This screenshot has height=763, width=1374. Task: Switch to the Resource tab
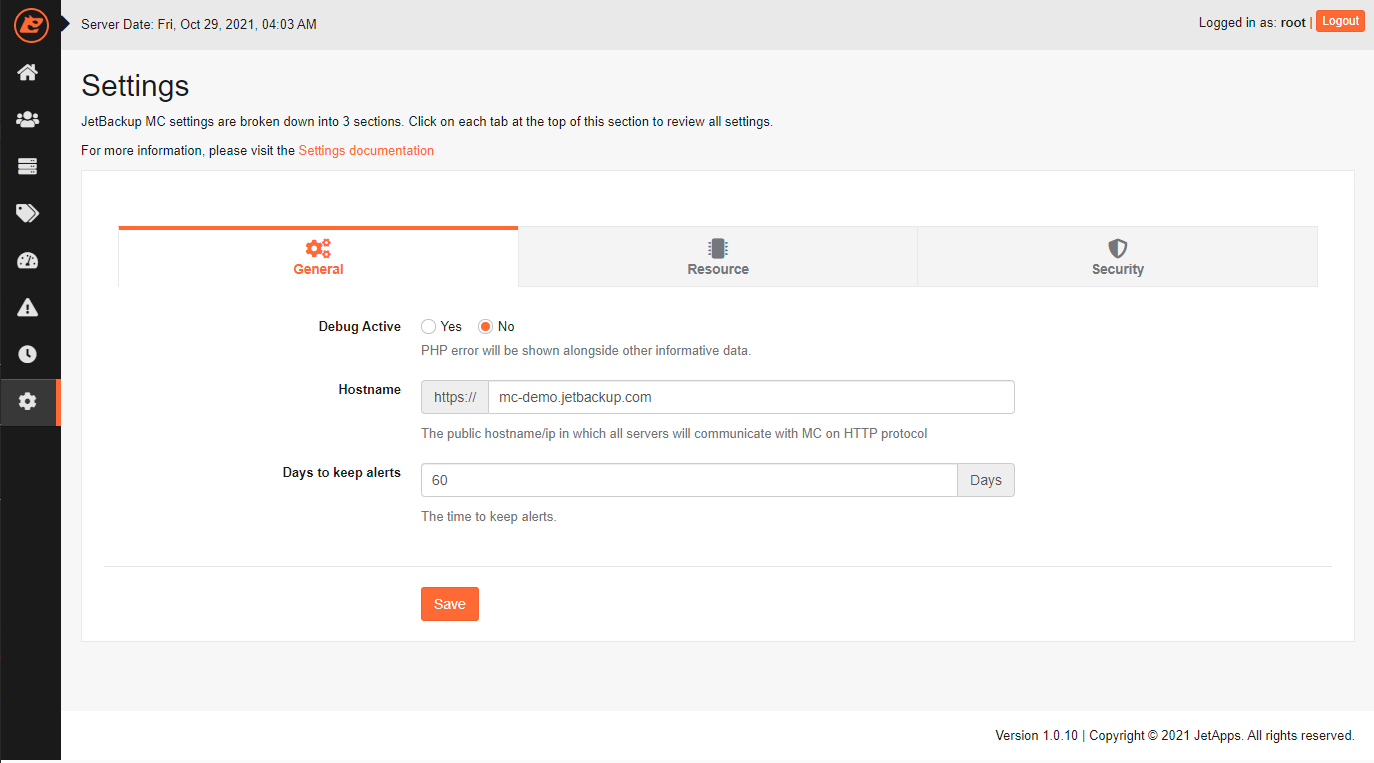(718, 258)
